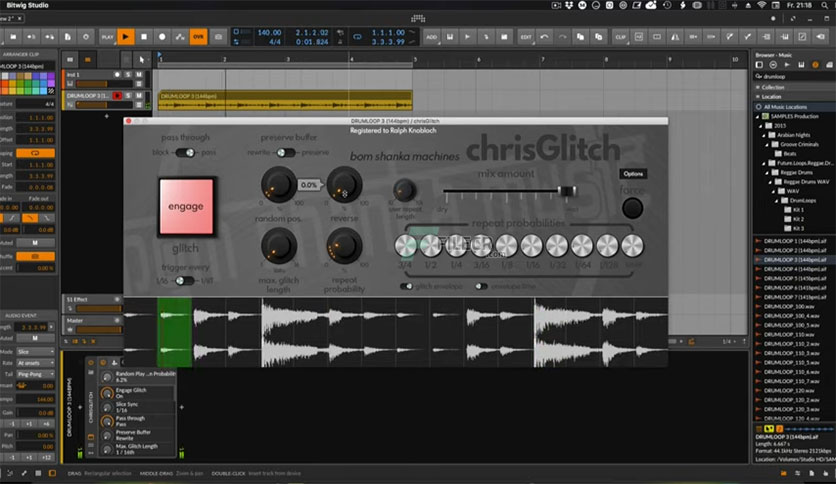Image resolution: width=836 pixels, height=484 pixels.
Task: Solo the DRUMLOOP 3 track
Action: click(x=128, y=95)
